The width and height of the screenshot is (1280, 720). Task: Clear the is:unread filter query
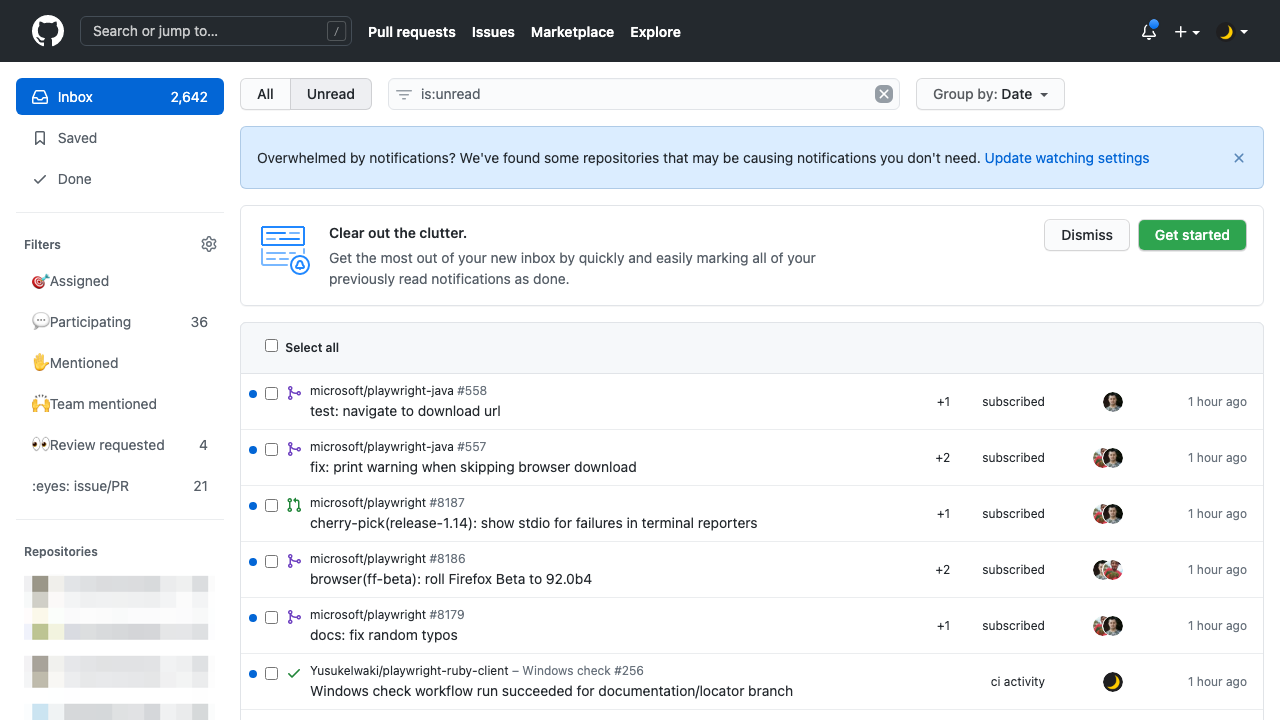tap(884, 94)
